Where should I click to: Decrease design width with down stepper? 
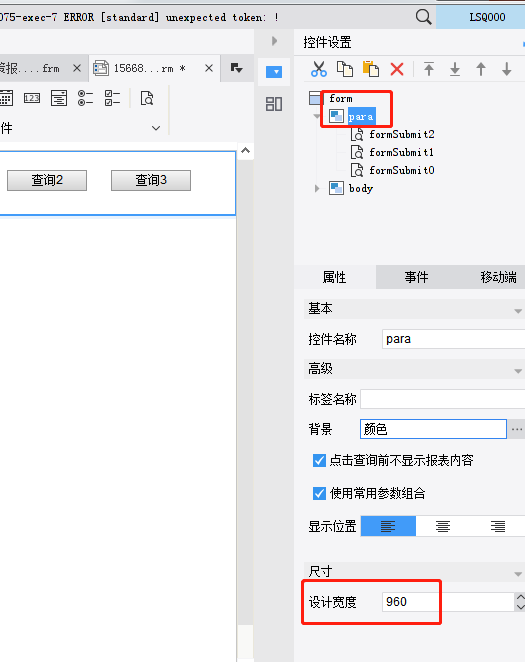[520, 607]
